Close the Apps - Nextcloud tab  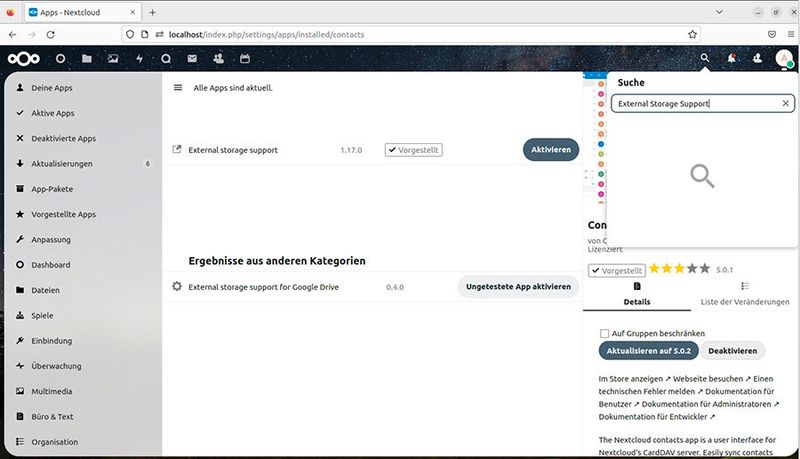(x=133, y=12)
